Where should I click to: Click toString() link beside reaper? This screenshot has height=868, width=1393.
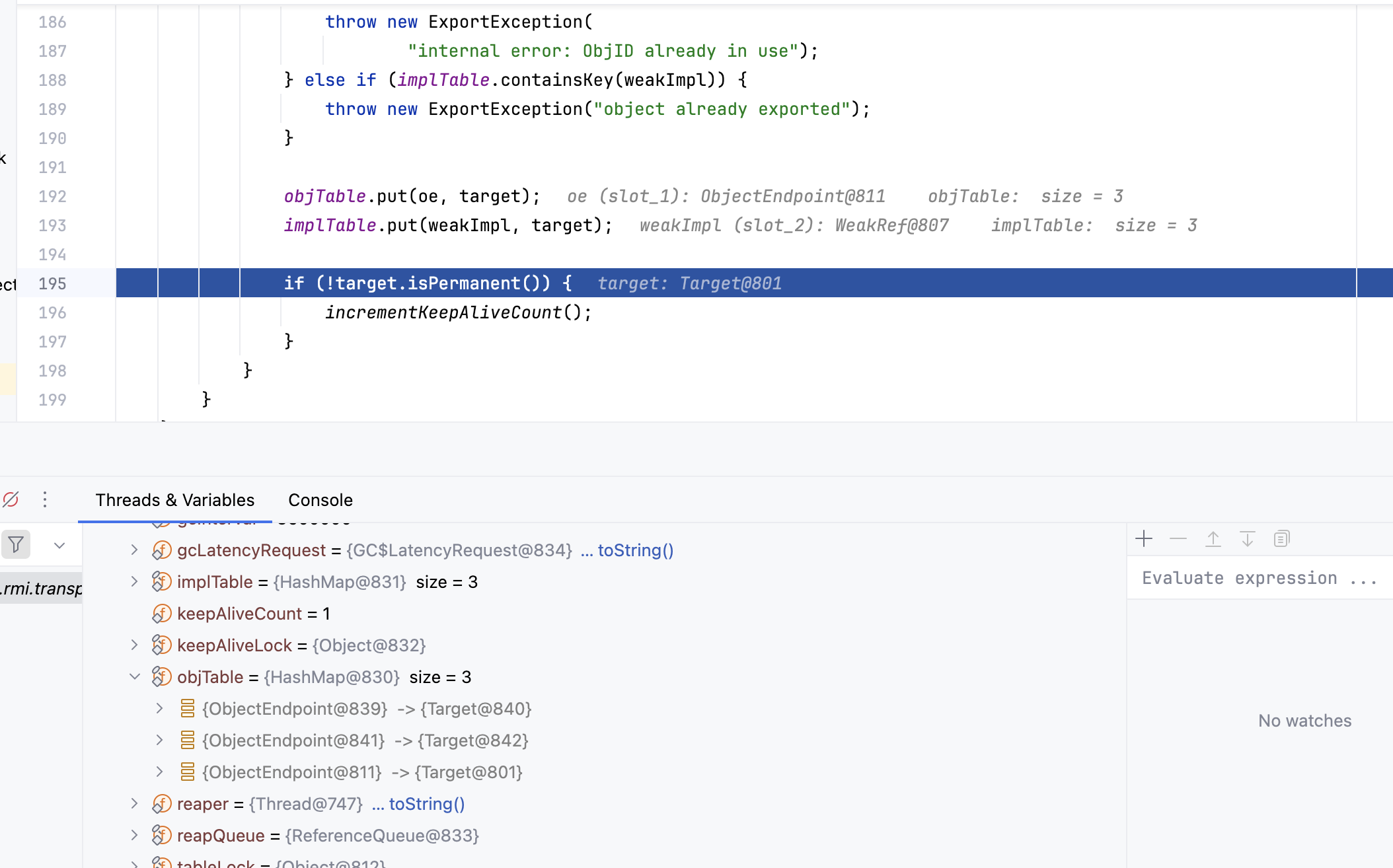tap(426, 804)
